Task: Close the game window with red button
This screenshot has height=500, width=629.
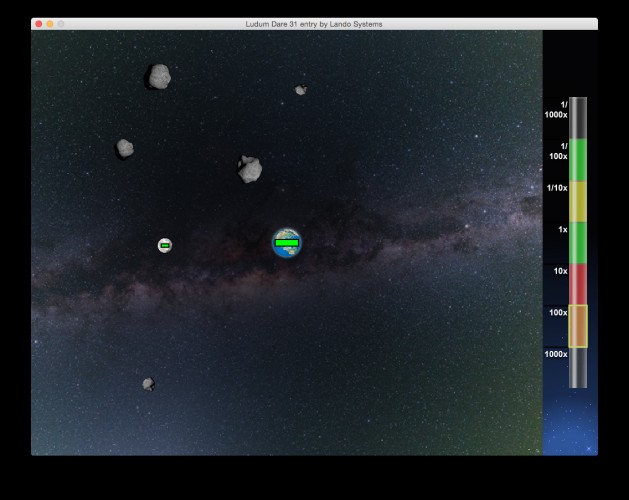Action: tap(39, 24)
